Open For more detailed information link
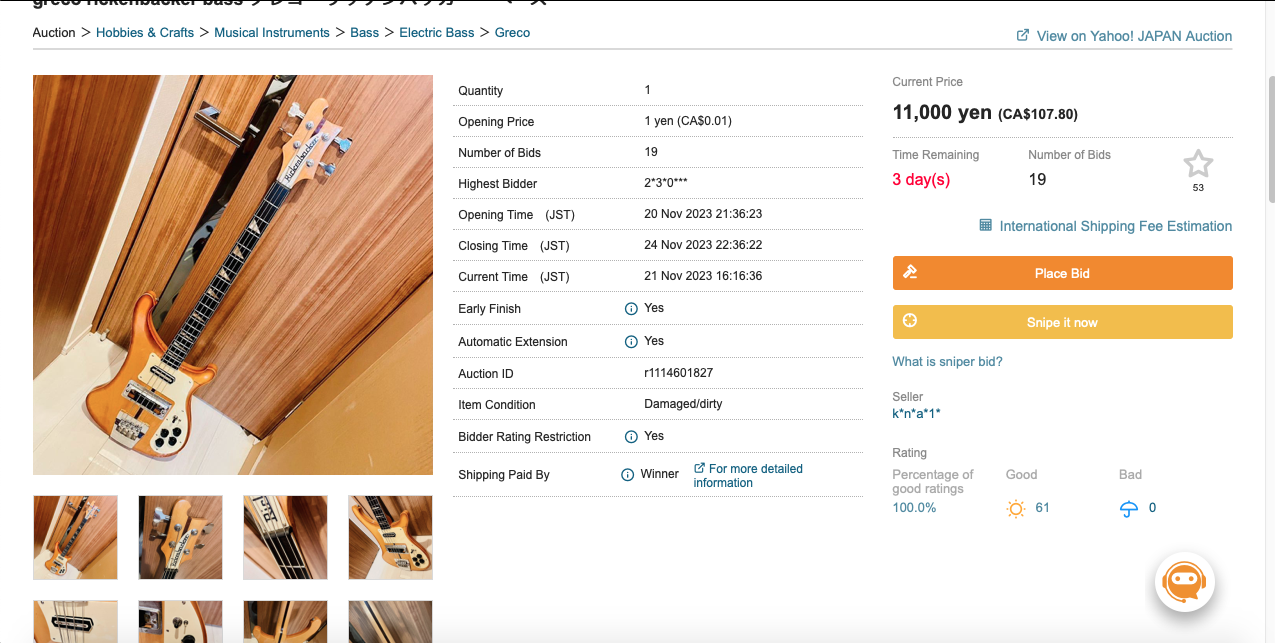 (x=748, y=475)
